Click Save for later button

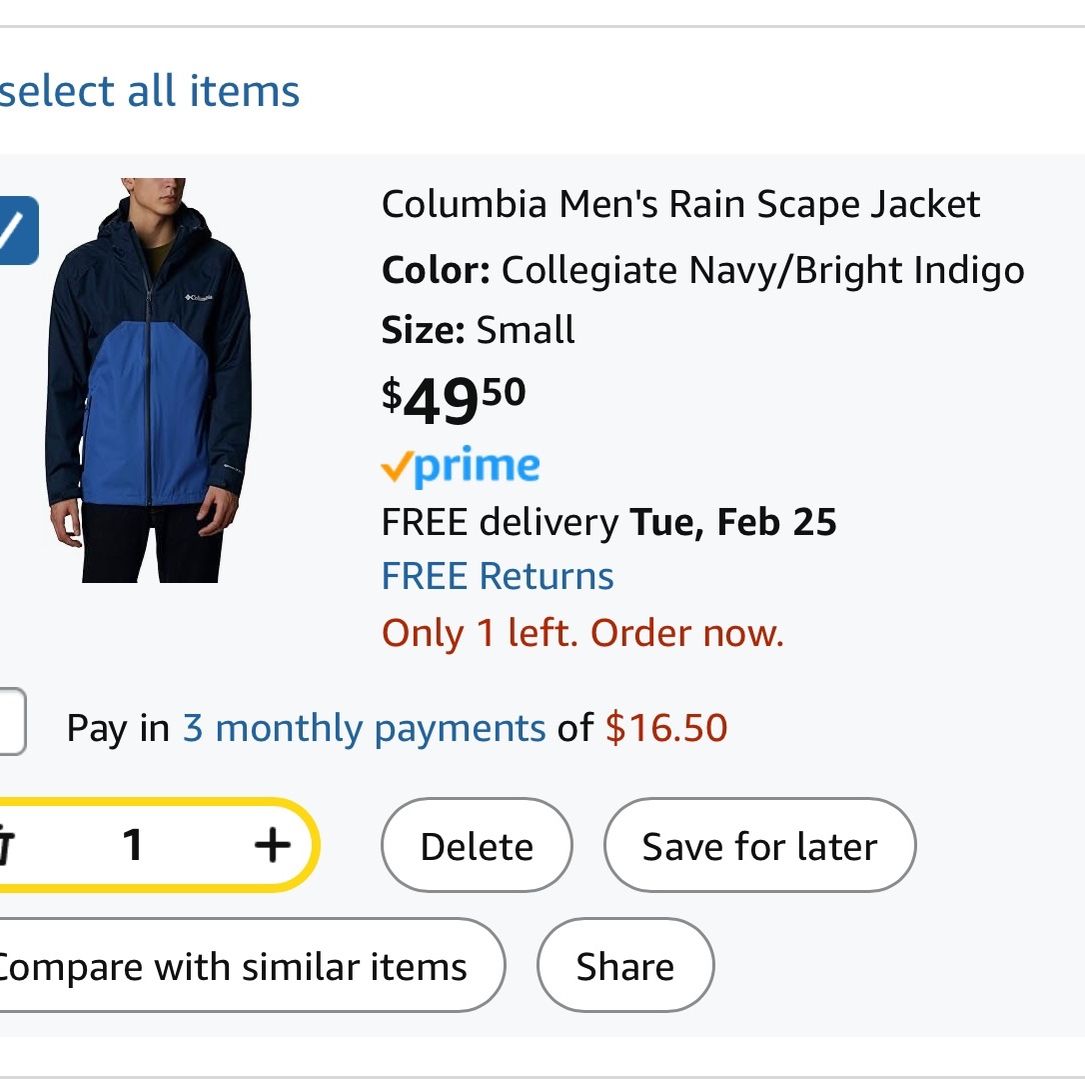coord(760,845)
